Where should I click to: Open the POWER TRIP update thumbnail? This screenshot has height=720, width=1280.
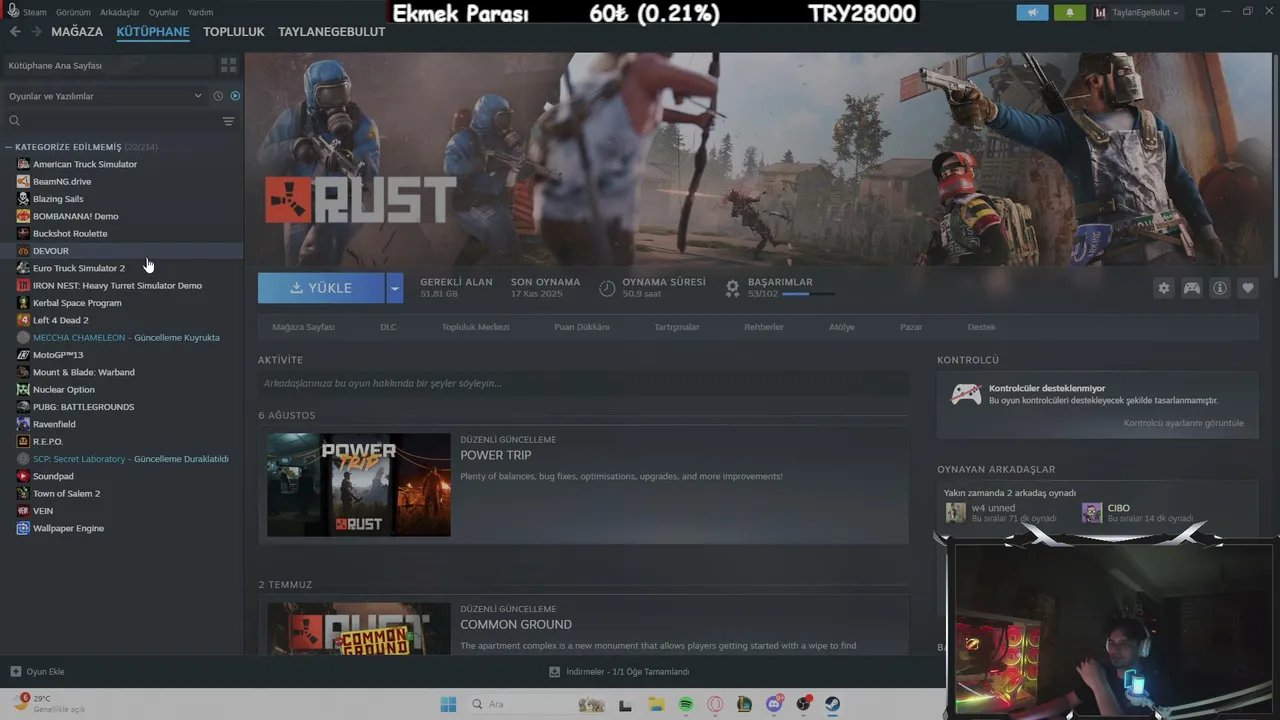click(359, 485)
